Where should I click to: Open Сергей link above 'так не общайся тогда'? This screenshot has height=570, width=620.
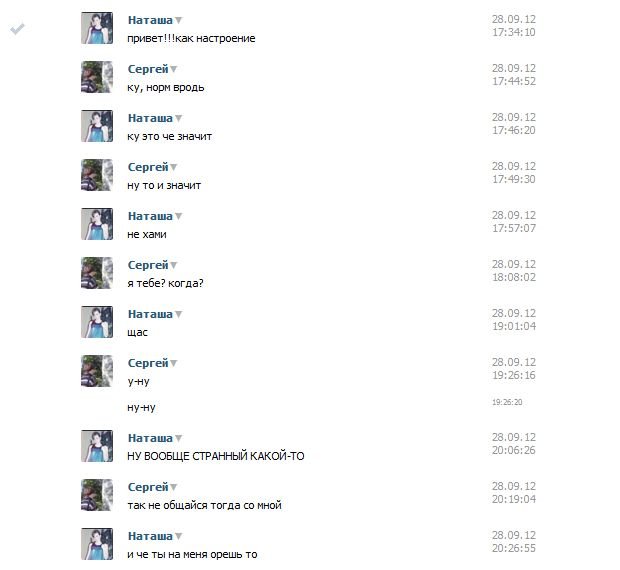click(x=148, y=487)
